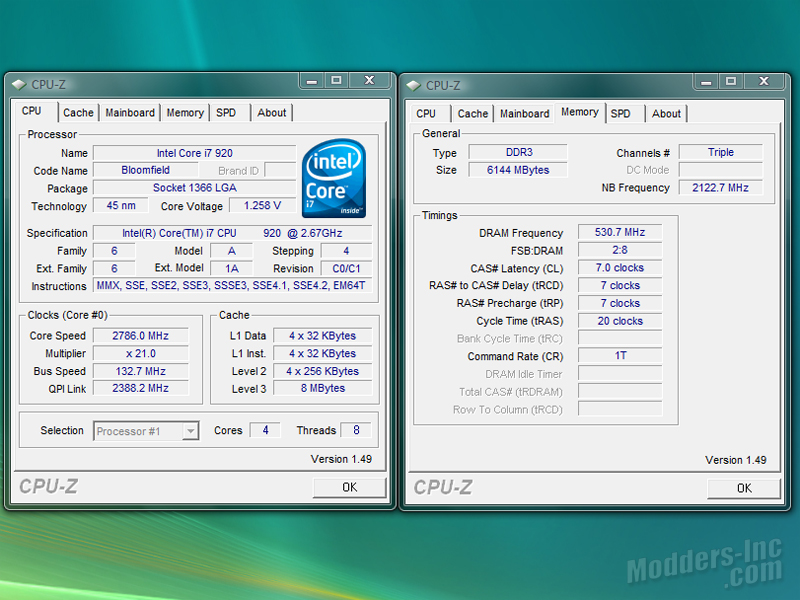
Task: Click the L1 Inst. value '4 x 32 KBytes'
Action: (322, 354)
